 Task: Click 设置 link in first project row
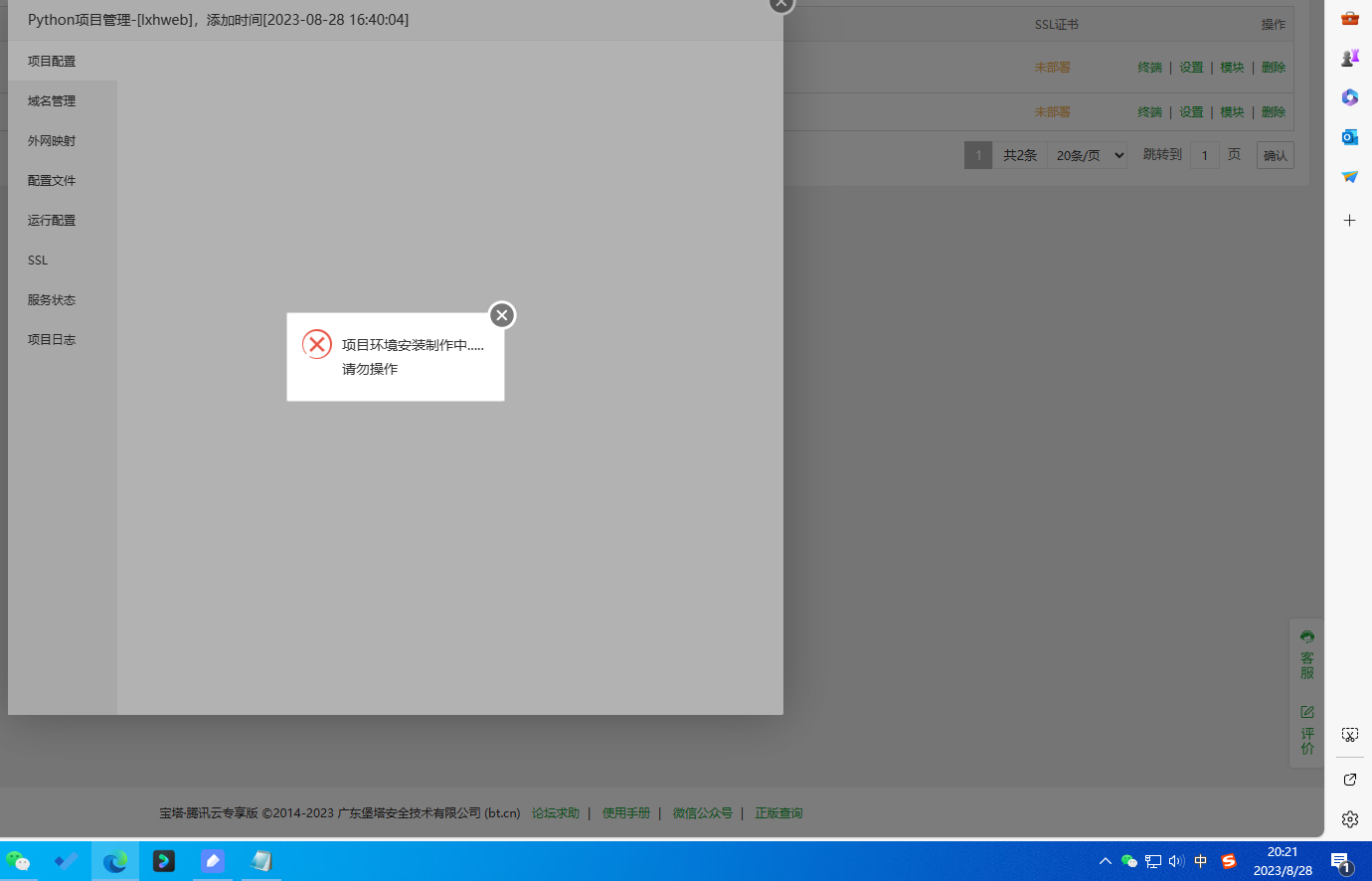(x=1191, y=68)
